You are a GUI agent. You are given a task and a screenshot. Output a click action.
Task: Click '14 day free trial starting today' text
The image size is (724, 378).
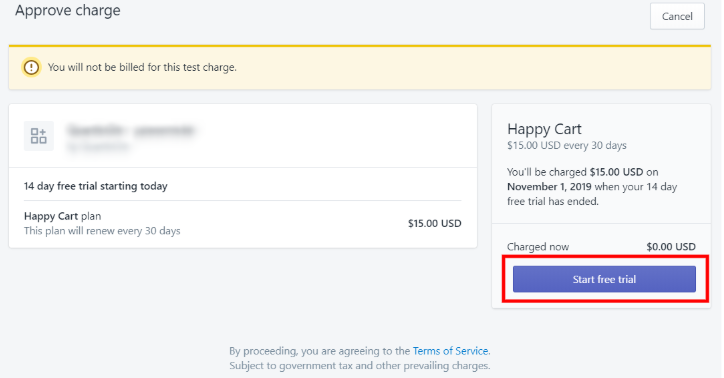[96, 186]
